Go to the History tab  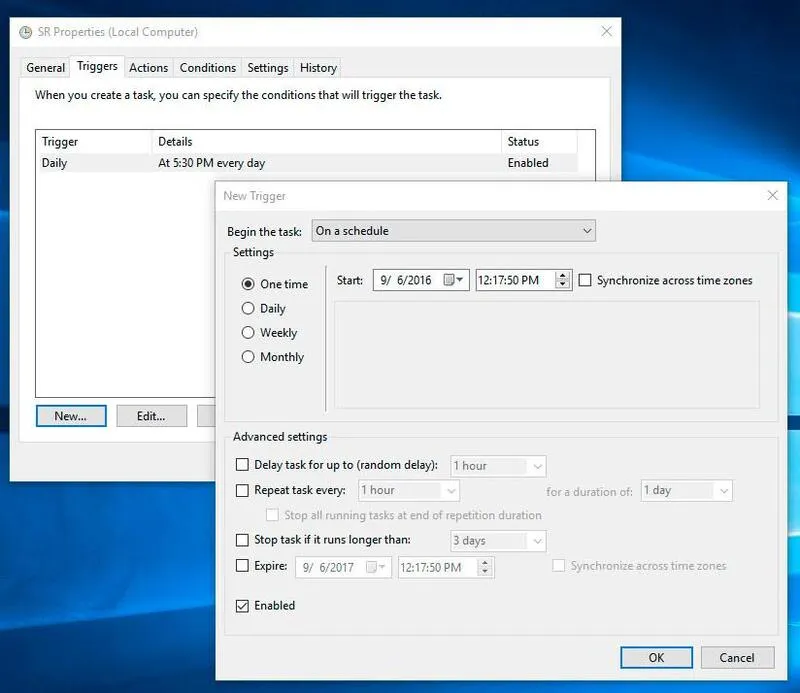[x=318, y=68]
